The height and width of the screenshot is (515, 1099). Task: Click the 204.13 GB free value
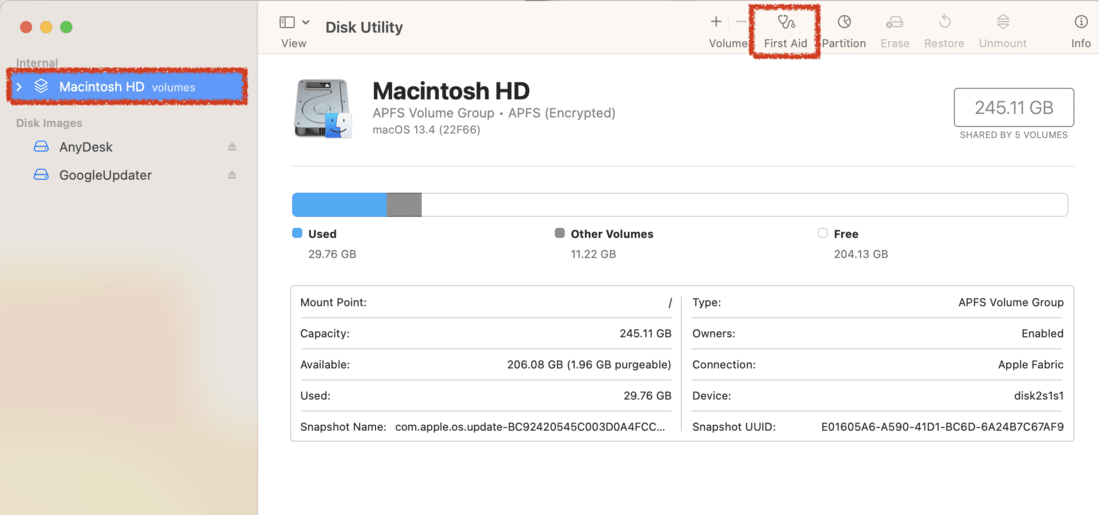pos(861,254)
